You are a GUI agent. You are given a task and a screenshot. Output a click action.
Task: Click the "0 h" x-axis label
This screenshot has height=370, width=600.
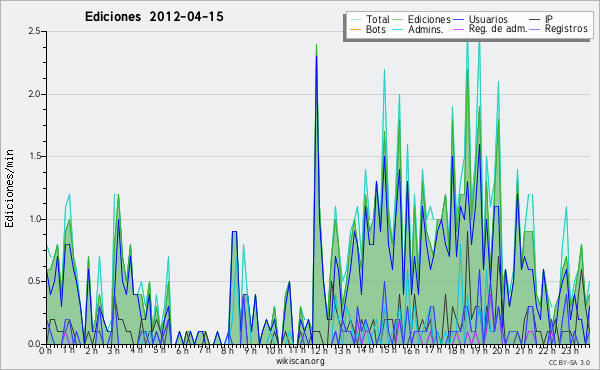coord(46,351)
